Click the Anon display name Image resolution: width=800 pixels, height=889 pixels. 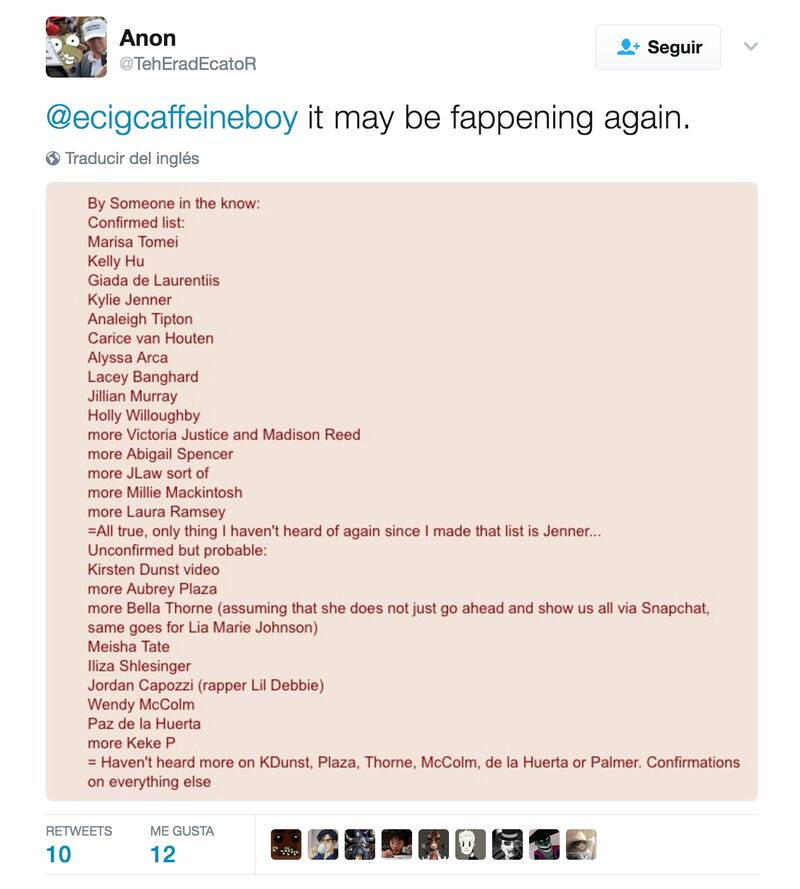[147, 38]
